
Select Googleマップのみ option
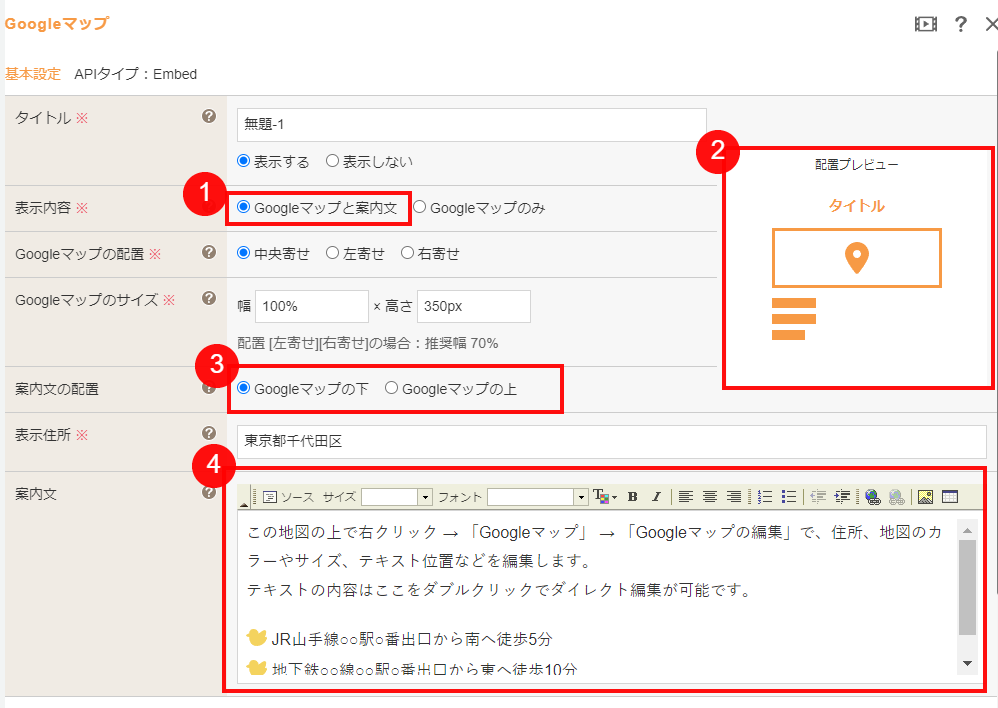pyautogui.click(x=419, y=207)
